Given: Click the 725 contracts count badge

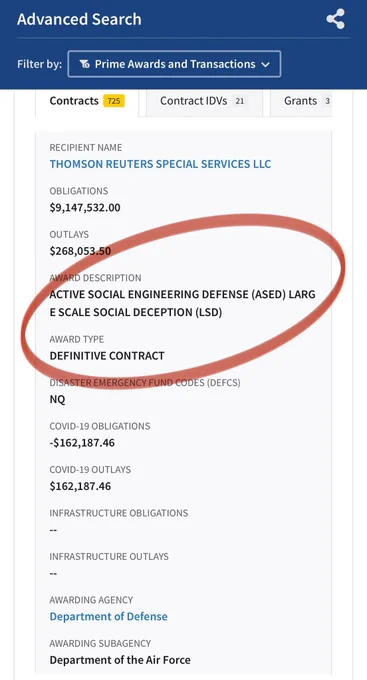Looking at the screenshot, I should [114, 101].
